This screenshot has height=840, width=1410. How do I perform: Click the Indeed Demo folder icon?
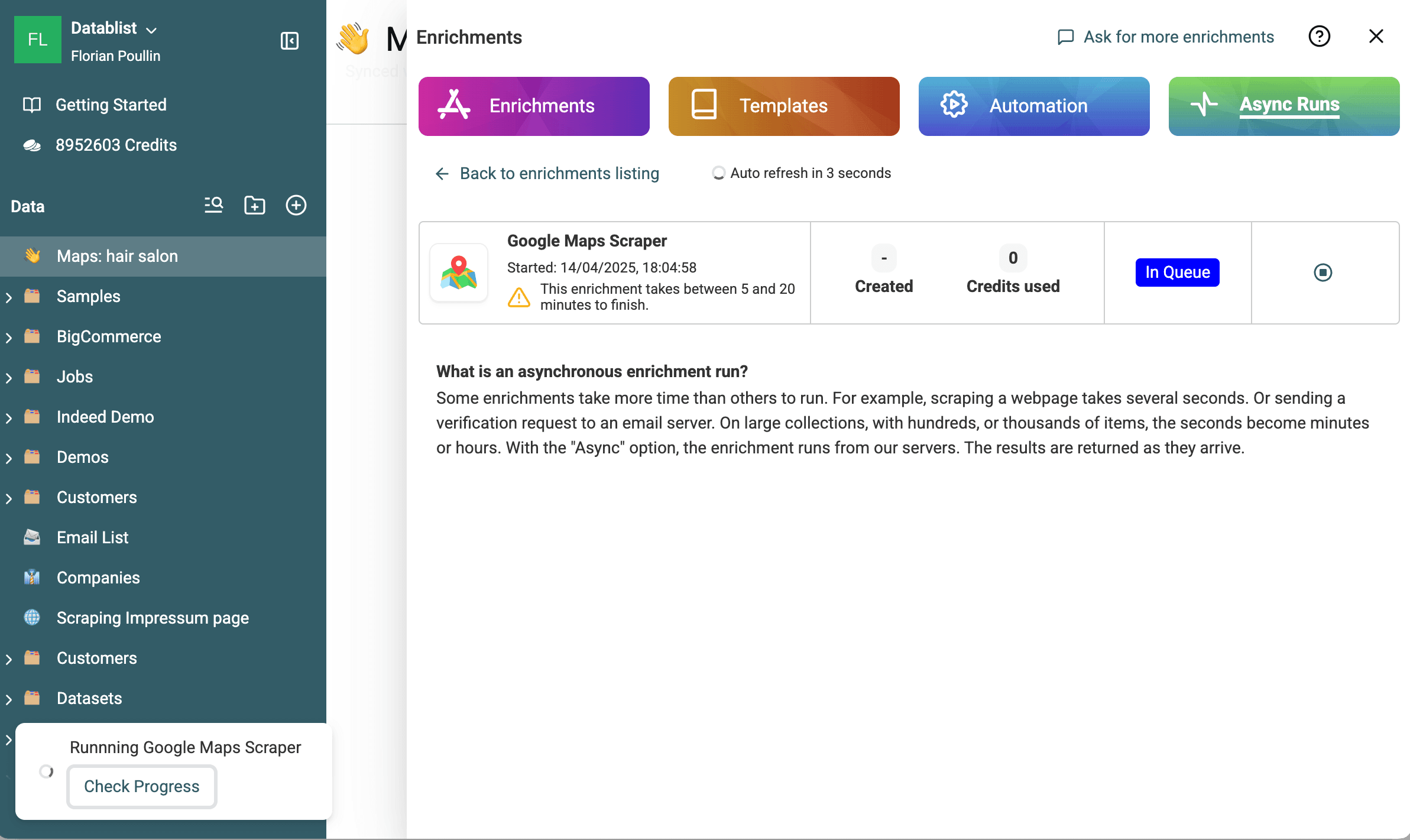(32, 416)
